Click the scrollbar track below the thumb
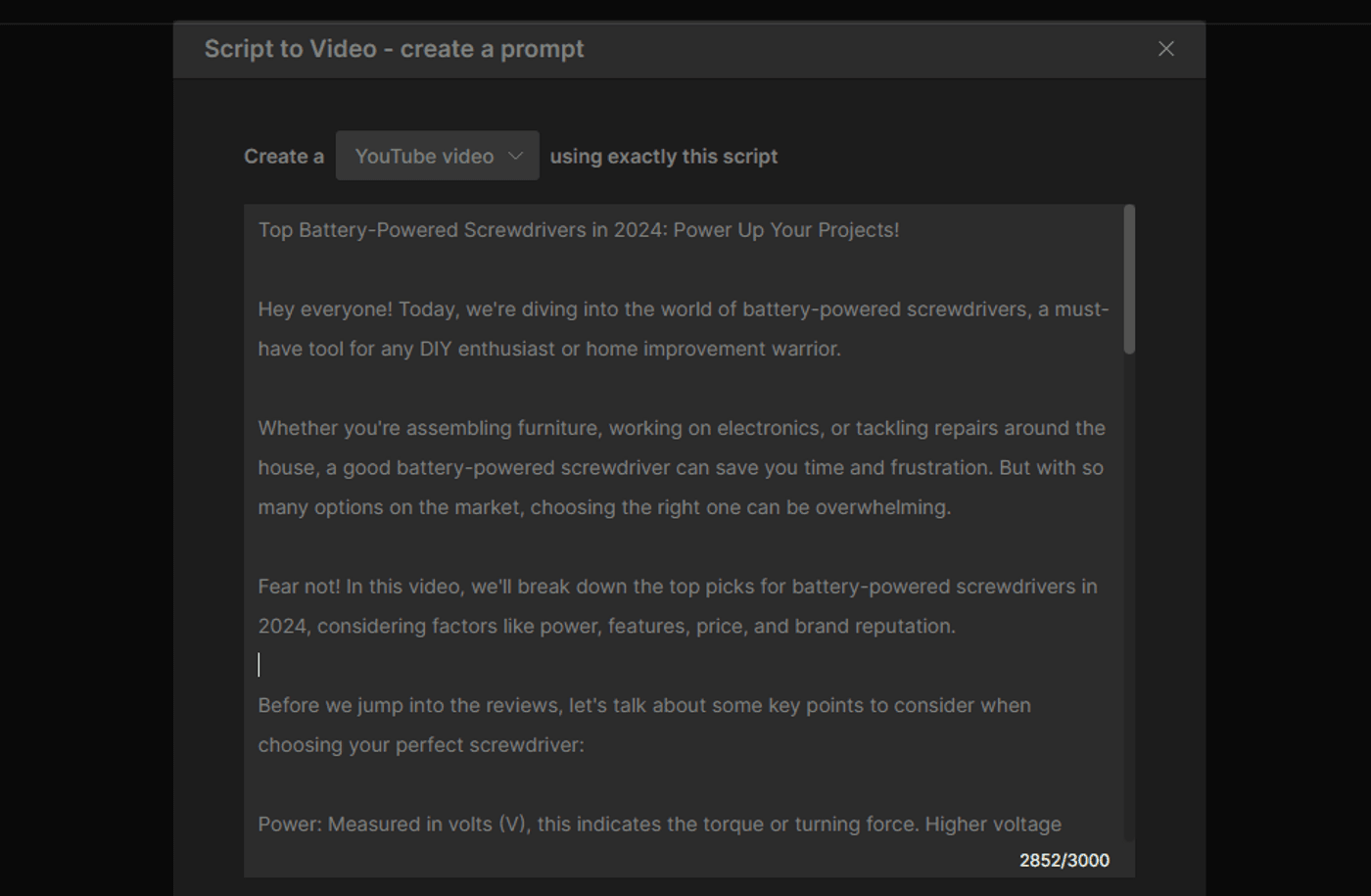 point(1129,588)
